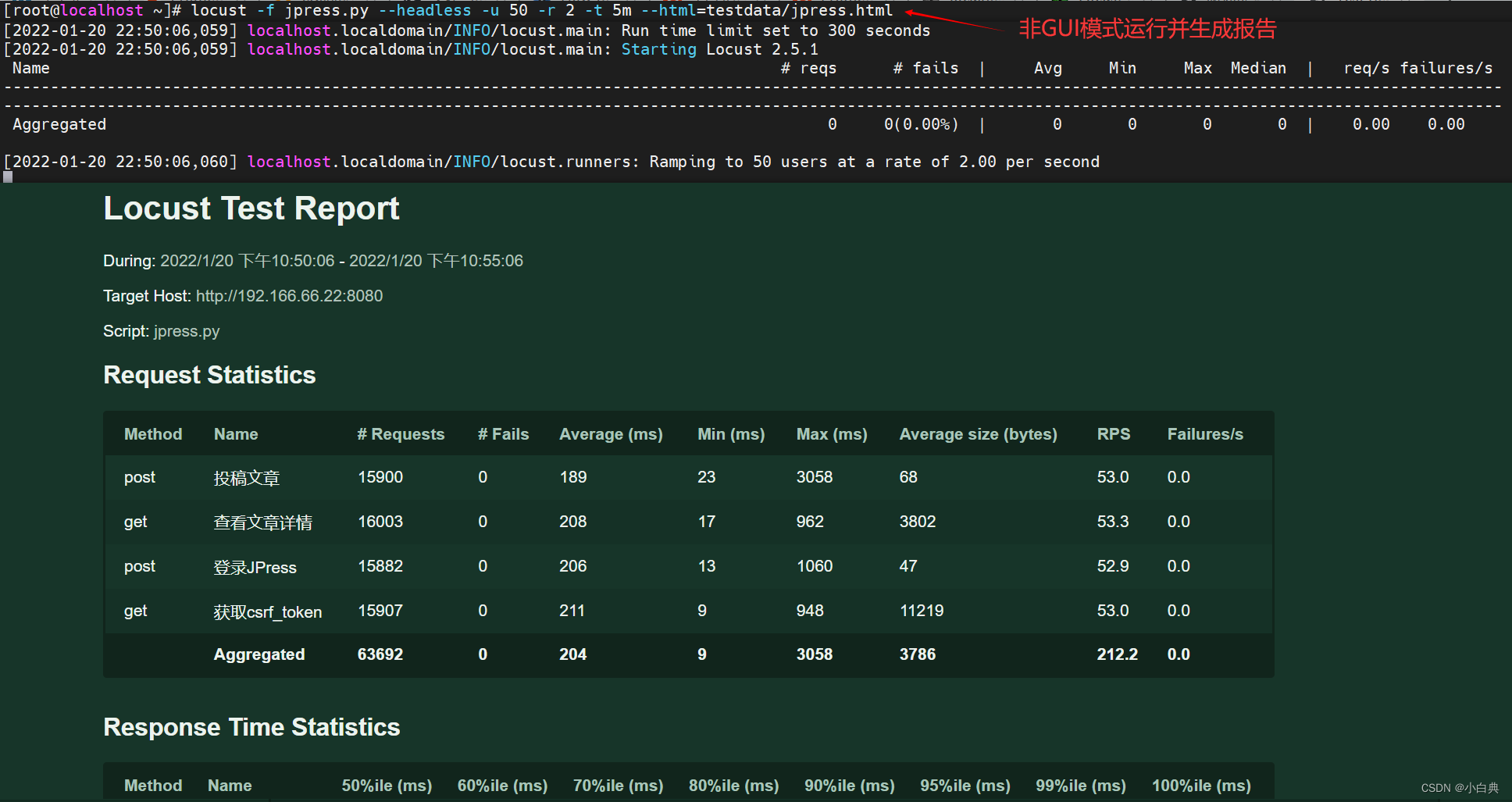The width and height of the screenshot is (1512, 802).
Task: Click the 95%ile (ms) column header
Action: click(965, 786)
